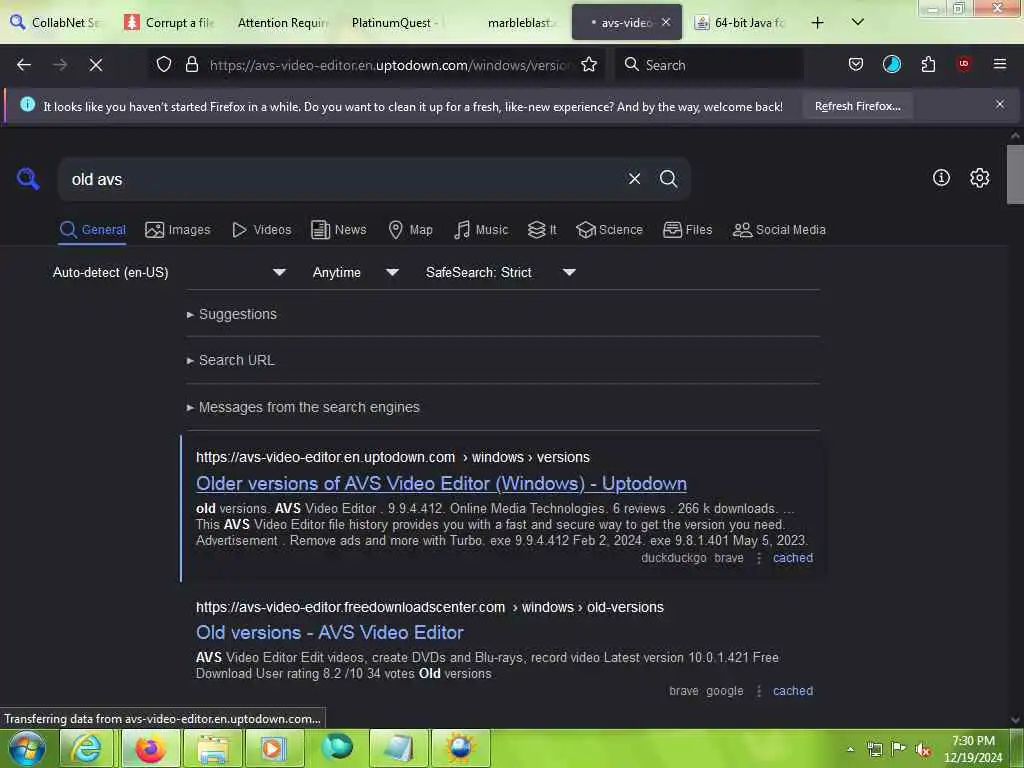1024x768 pixels.
Task: Switch to Map search category
Action: click(x=410, y=230)
